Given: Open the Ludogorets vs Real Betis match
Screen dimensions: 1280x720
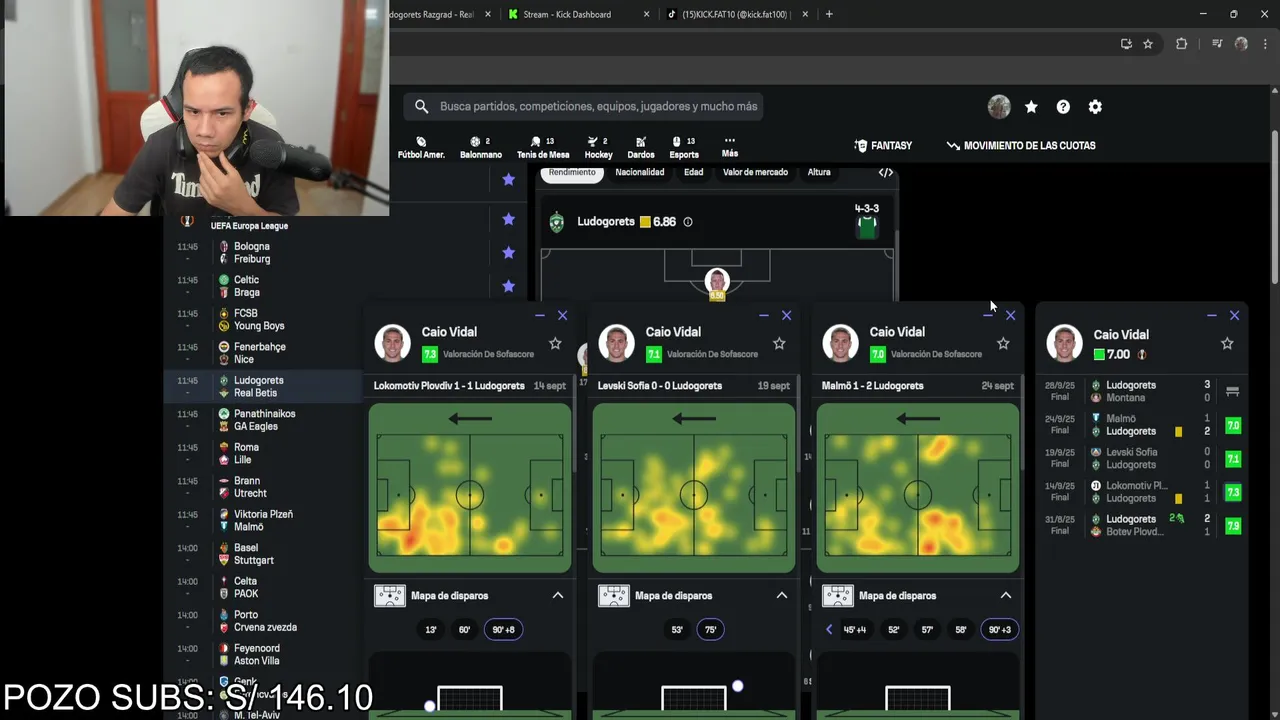Looking at the screenshot, I should pos(263,387).
